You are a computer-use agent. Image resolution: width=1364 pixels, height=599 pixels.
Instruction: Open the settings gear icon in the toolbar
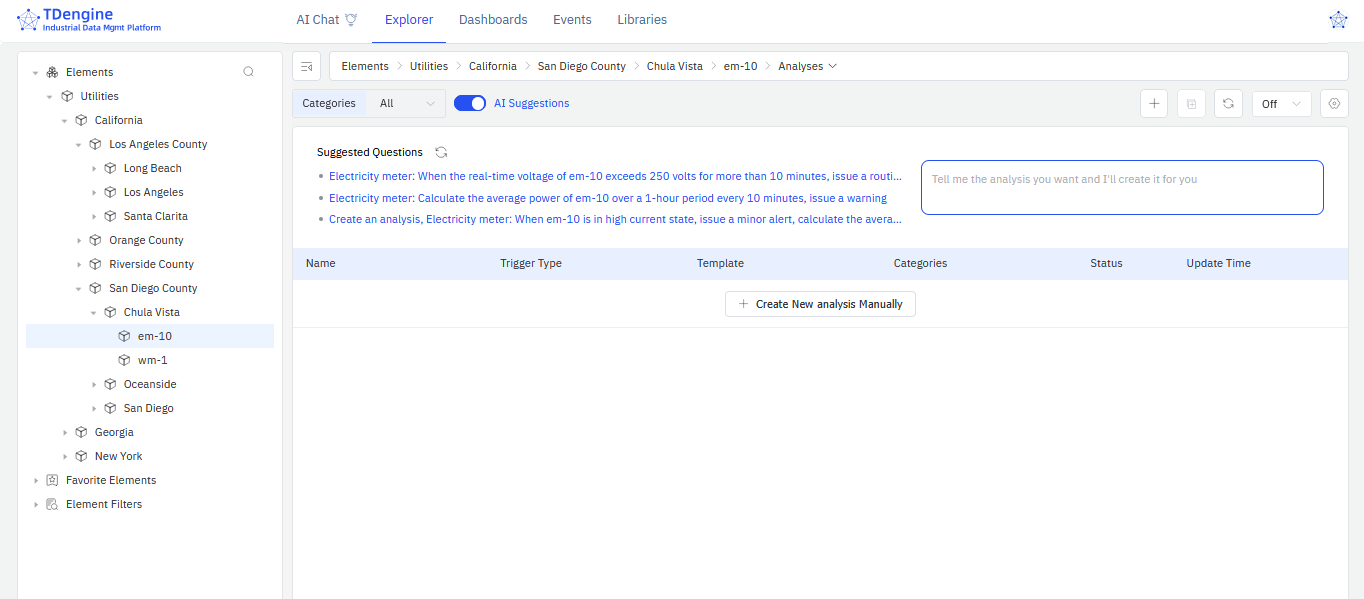[x=1334, y=104]
